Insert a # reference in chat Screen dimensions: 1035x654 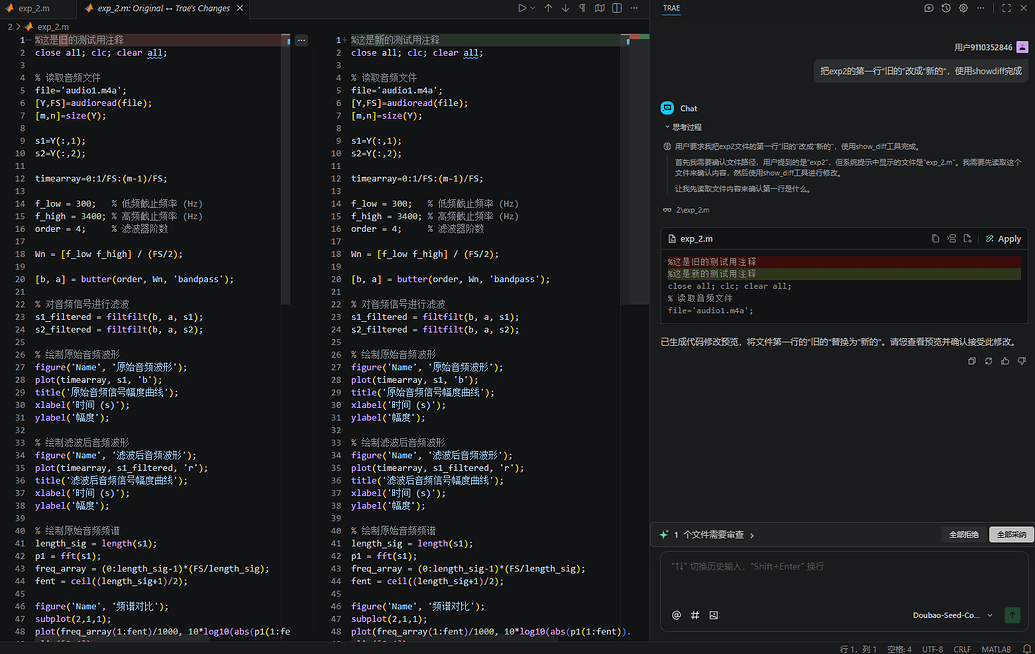click(x=694, y=615)
